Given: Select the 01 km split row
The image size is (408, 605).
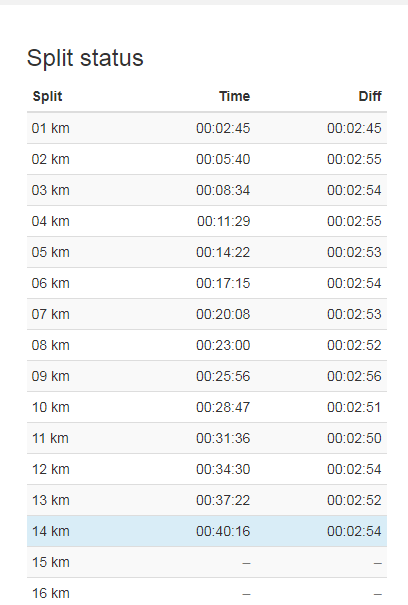Looking at the screenshot, I should (207, 128).
